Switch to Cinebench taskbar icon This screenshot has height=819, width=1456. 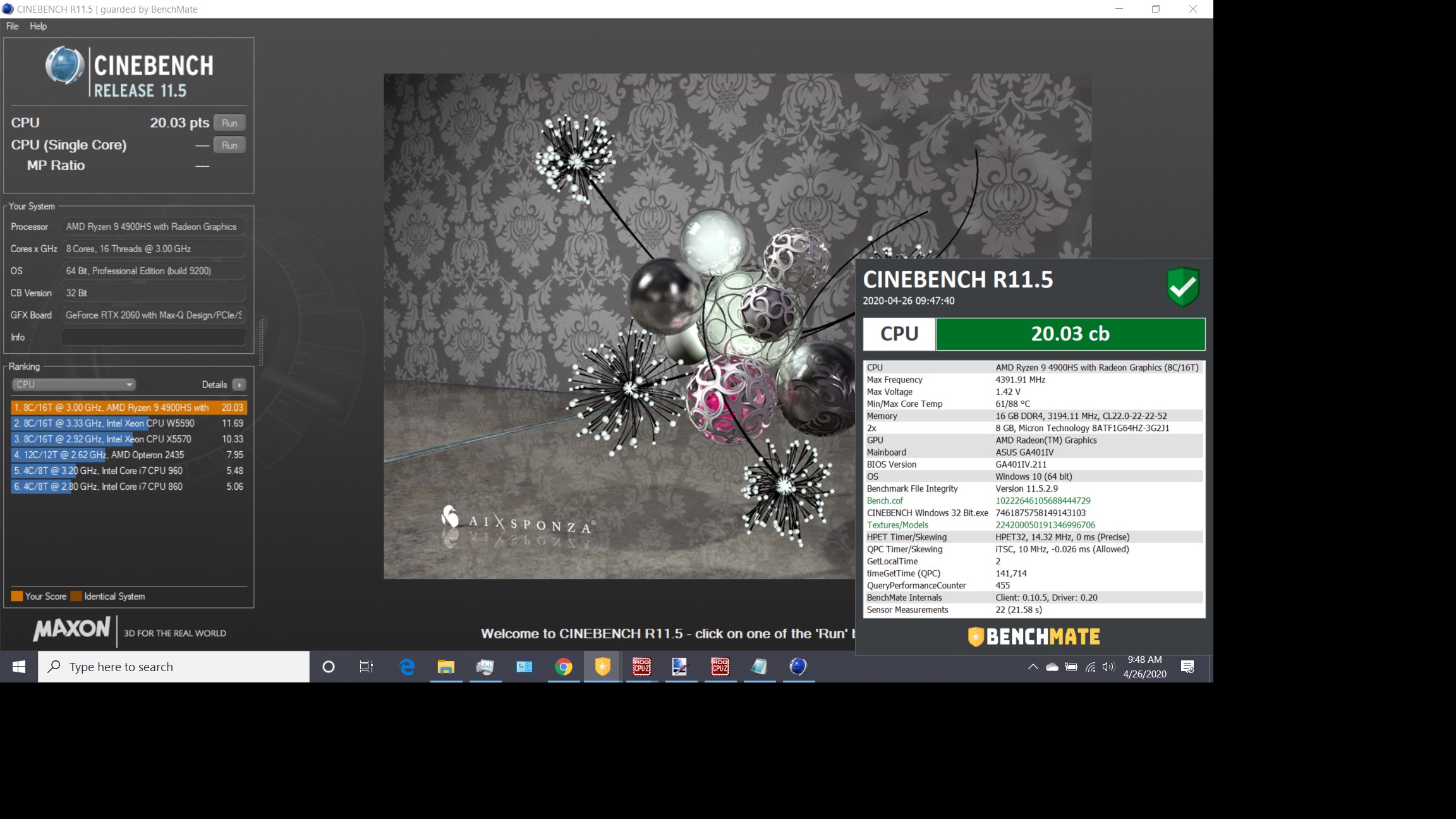pyautogui.click(x=798, y=667)
